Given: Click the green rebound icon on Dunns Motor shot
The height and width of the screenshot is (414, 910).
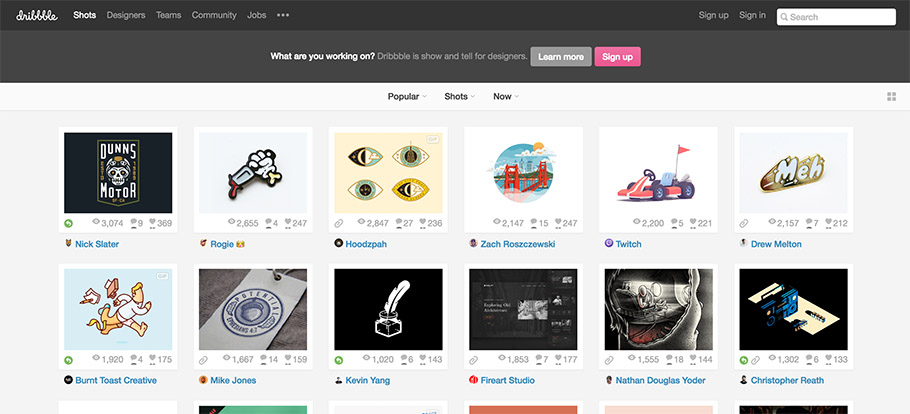Looking at the screenshot, I should tap(69, 223).
